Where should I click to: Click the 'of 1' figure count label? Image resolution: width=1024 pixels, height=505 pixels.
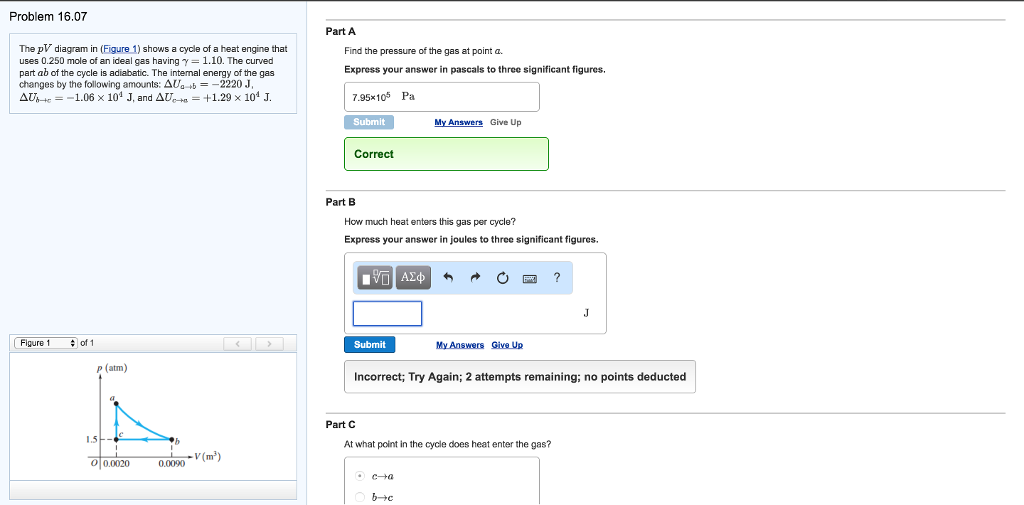click(x=88, y=343)
